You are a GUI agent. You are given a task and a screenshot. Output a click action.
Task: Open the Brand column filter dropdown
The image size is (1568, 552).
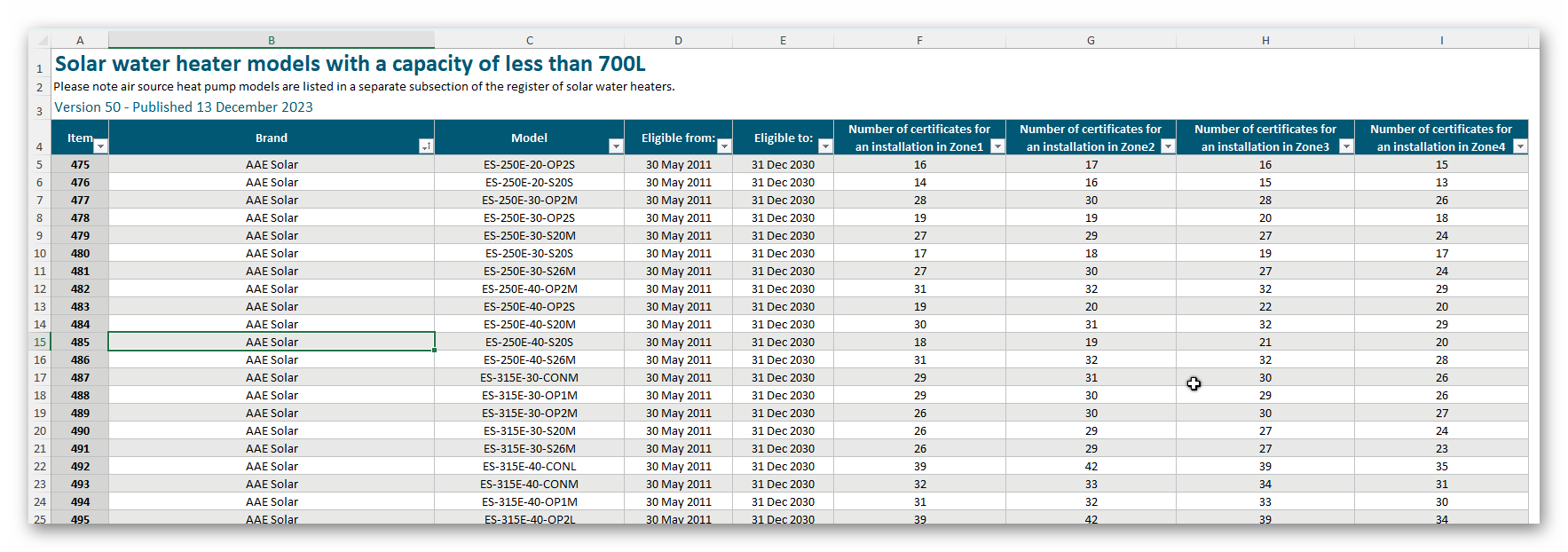(425, 146)
